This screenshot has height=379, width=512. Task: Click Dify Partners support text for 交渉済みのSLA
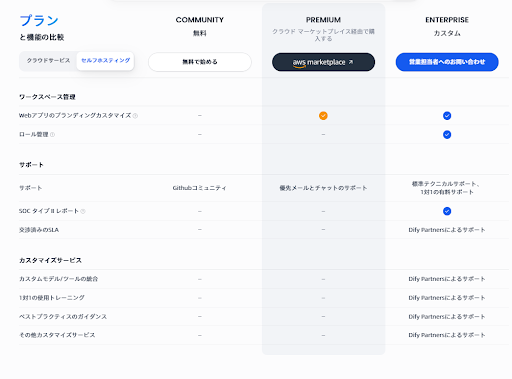click(x=447, y=230)
